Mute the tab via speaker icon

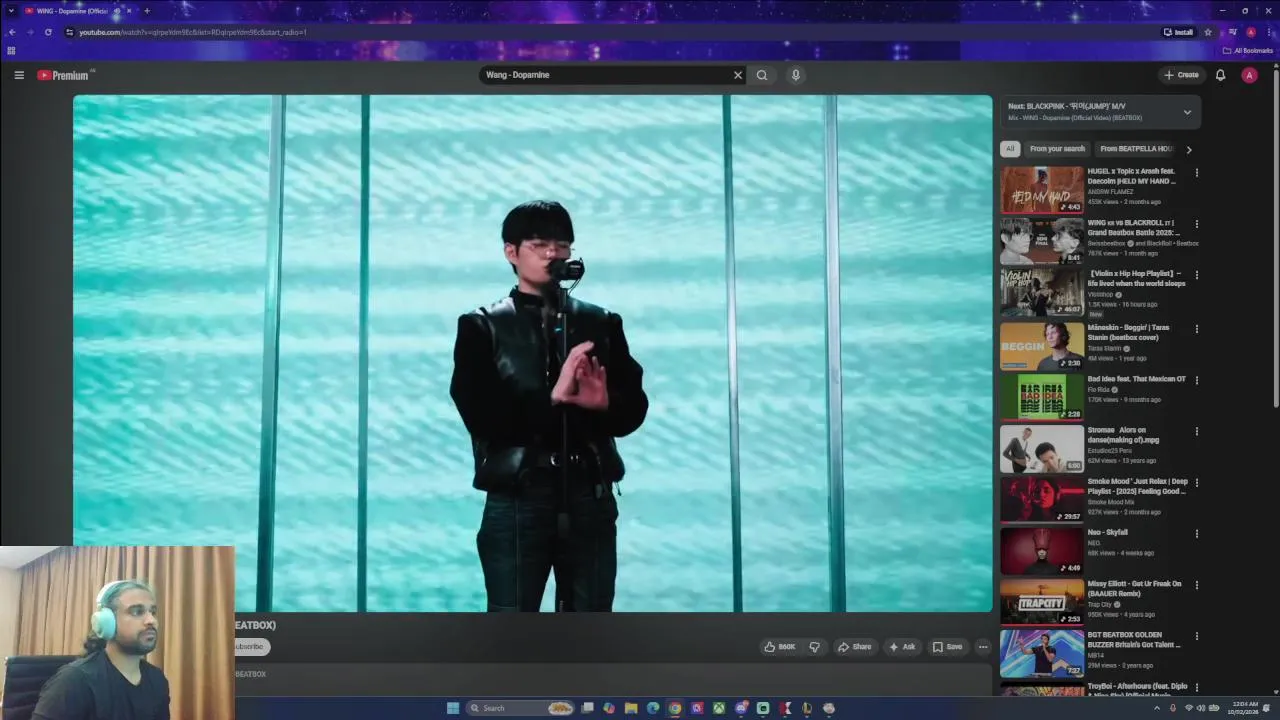pyautogui.click(x=117, y=11)
